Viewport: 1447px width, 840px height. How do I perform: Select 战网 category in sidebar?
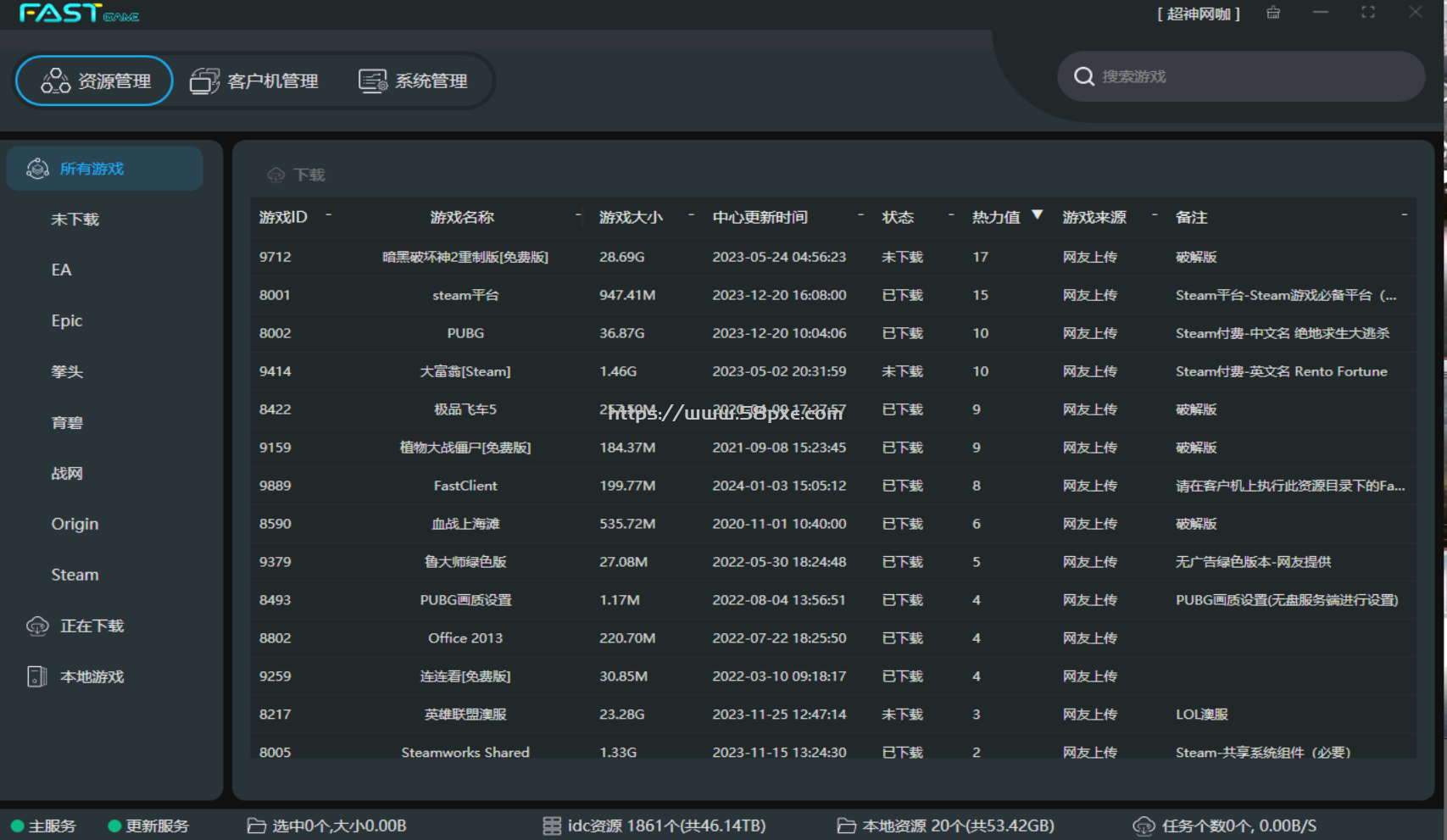click(67, 473)
